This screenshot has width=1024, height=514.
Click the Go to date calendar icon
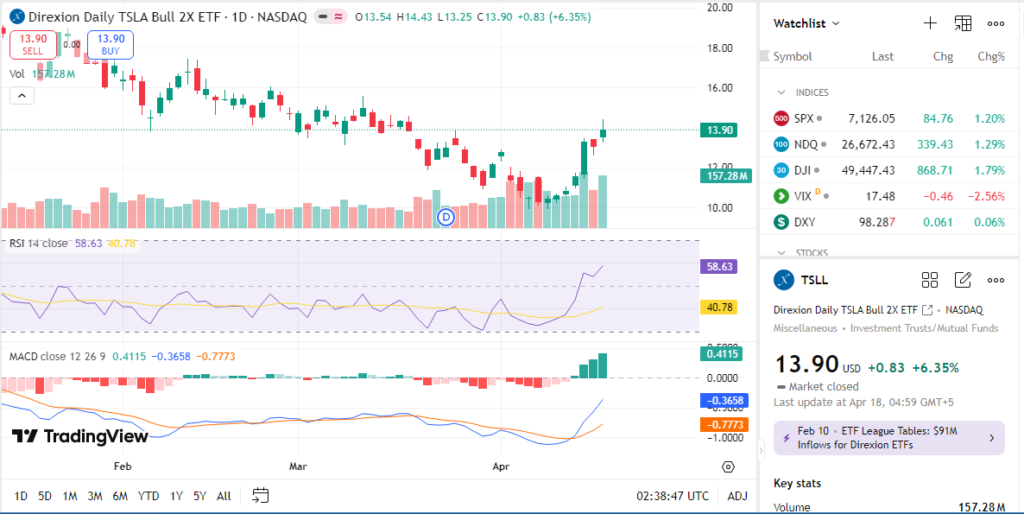[x=261, y=495]
